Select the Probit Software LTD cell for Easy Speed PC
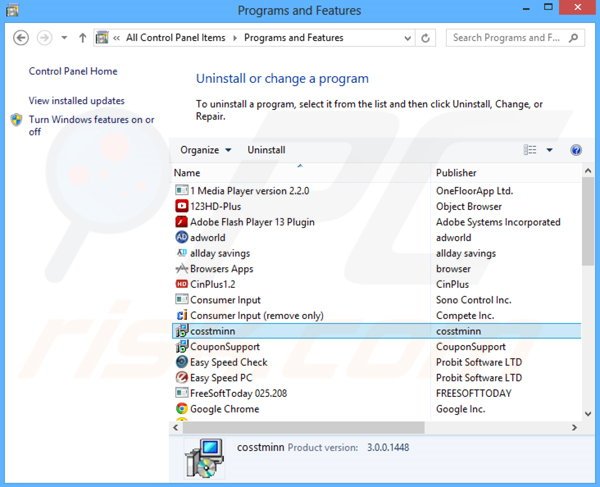 pos(479,378)
